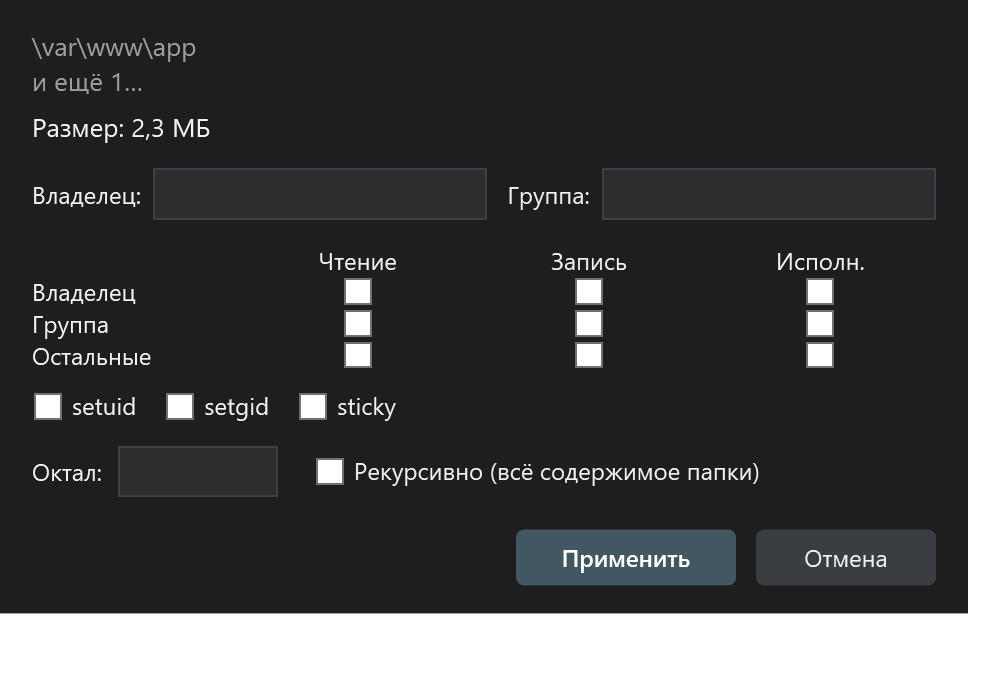Focus the Октал input field
This screenshot has width=1000, height=692.
click(198, 472)
